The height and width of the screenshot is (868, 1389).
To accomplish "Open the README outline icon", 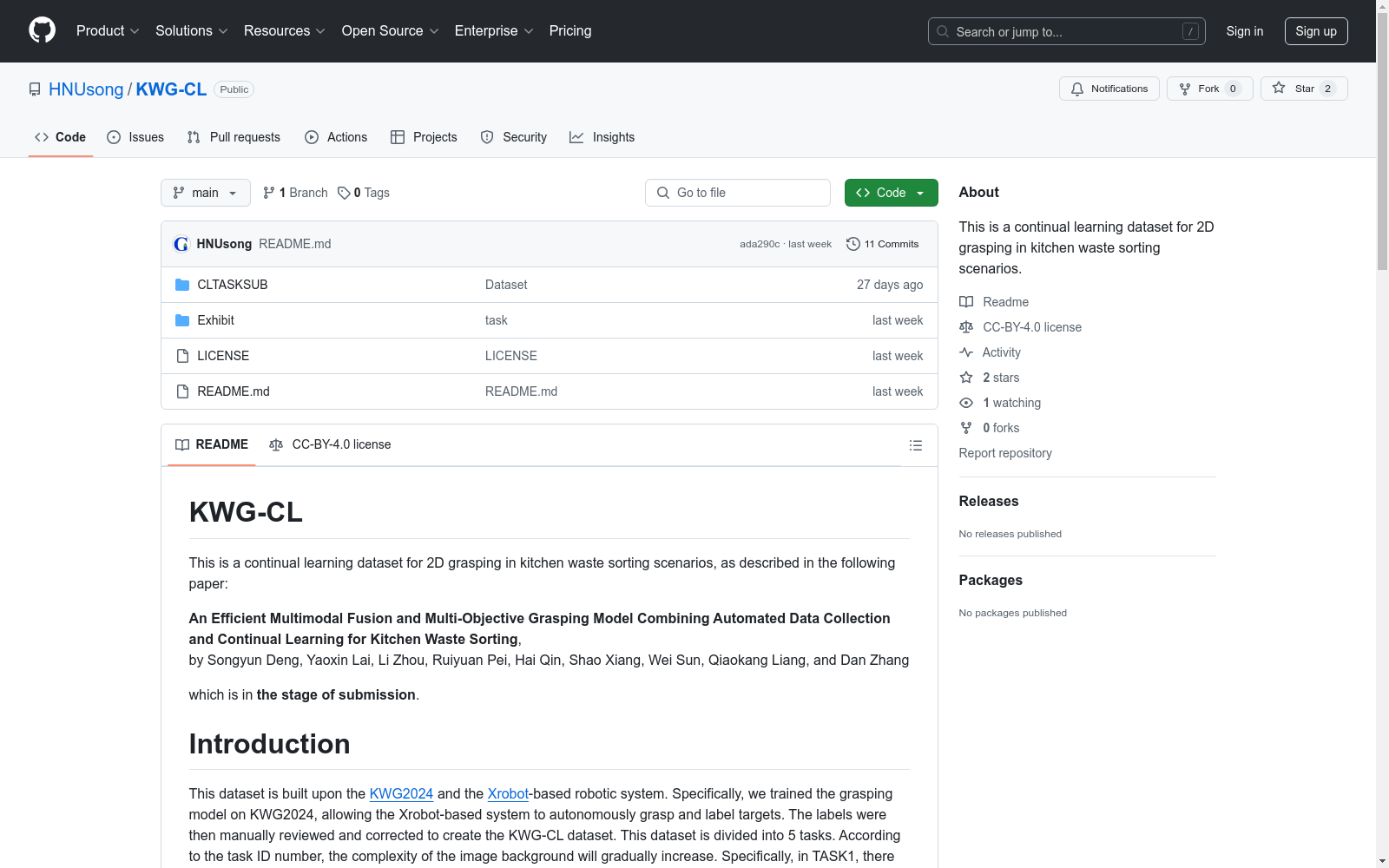I will pyautogui.click(x=915, y=445).
